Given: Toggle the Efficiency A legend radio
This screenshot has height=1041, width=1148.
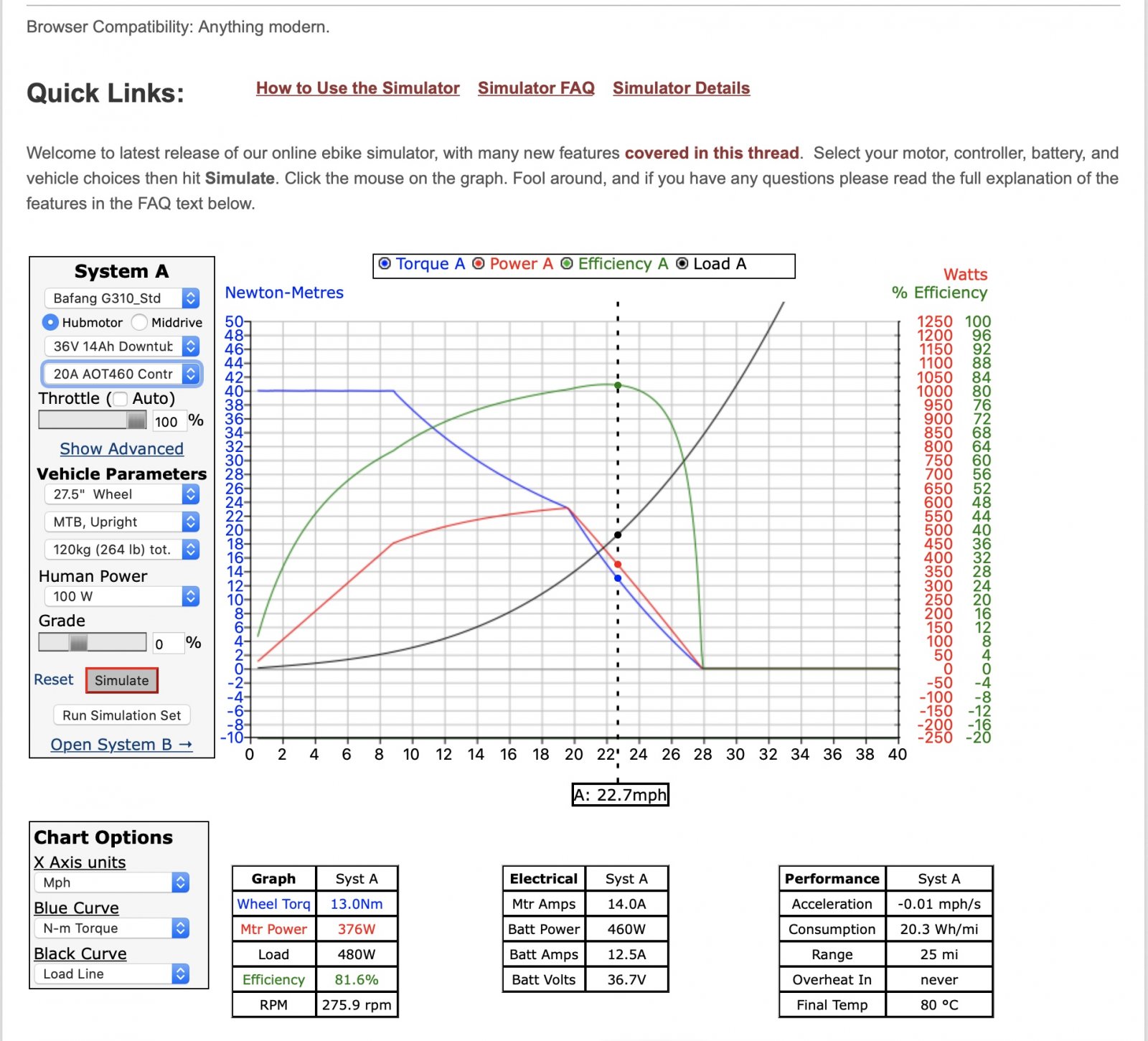Looking at the screenshot, I should [567, 263].
